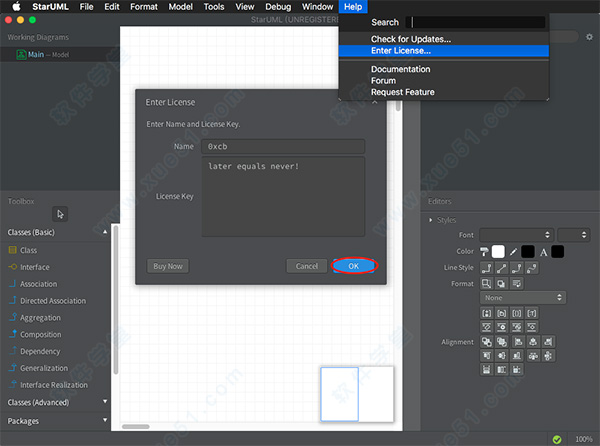This screenshot has height=446, width=600.
Task: Click the Name field containing '0xcb'
Action: 283,146
